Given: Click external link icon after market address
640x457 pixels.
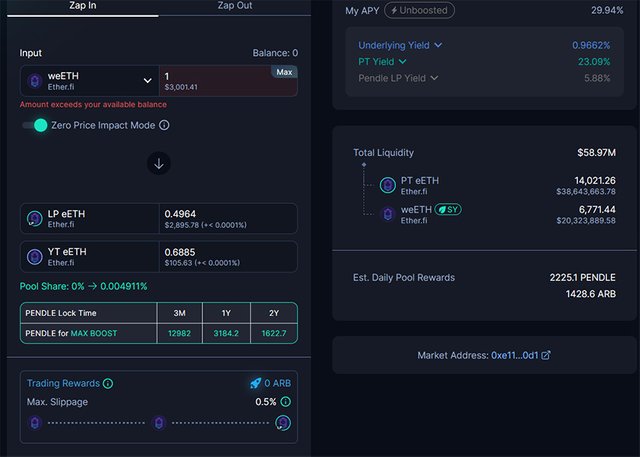Looking at the screenshot, I should [546, 355].
